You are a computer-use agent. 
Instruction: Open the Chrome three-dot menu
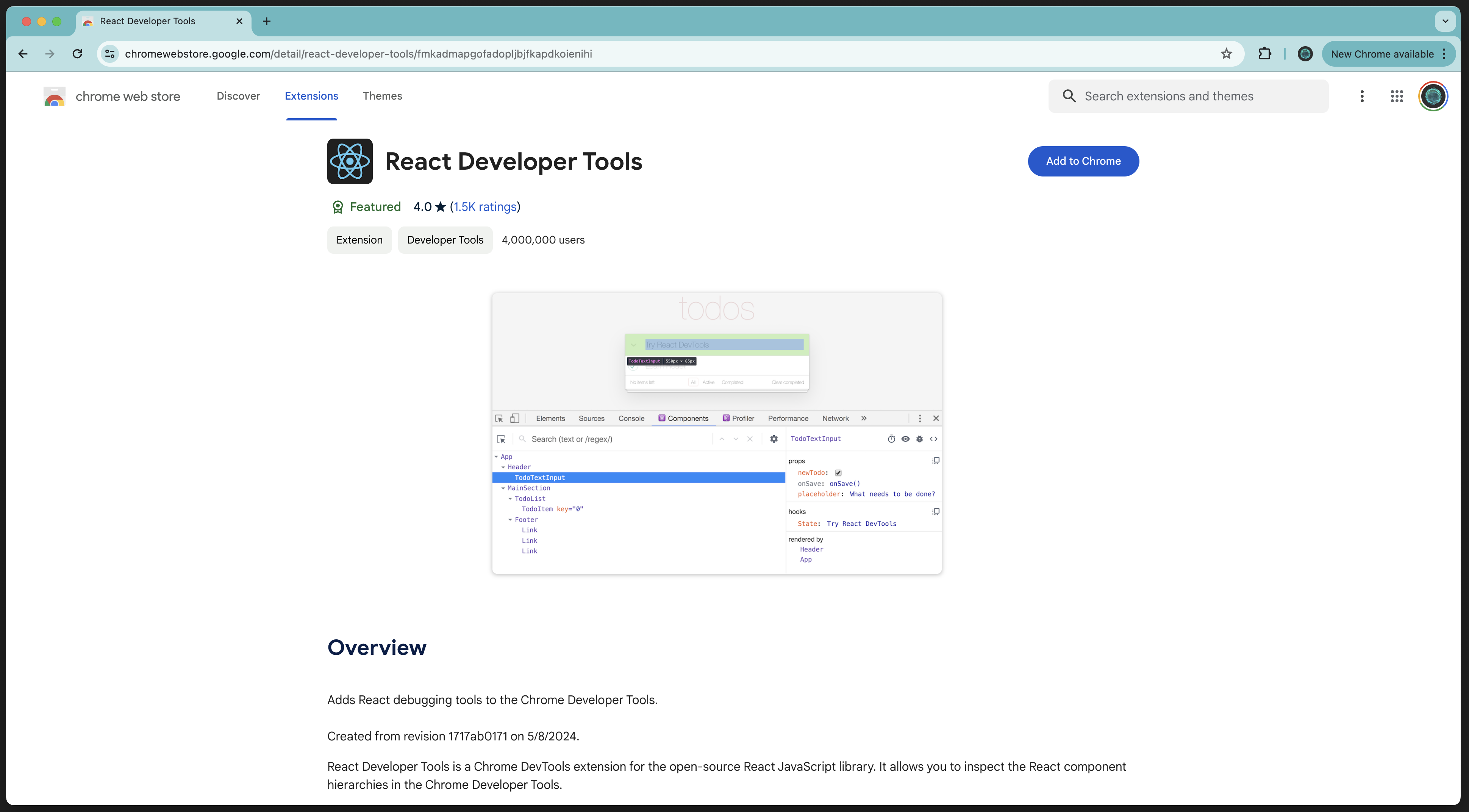tap(1444, 54)
